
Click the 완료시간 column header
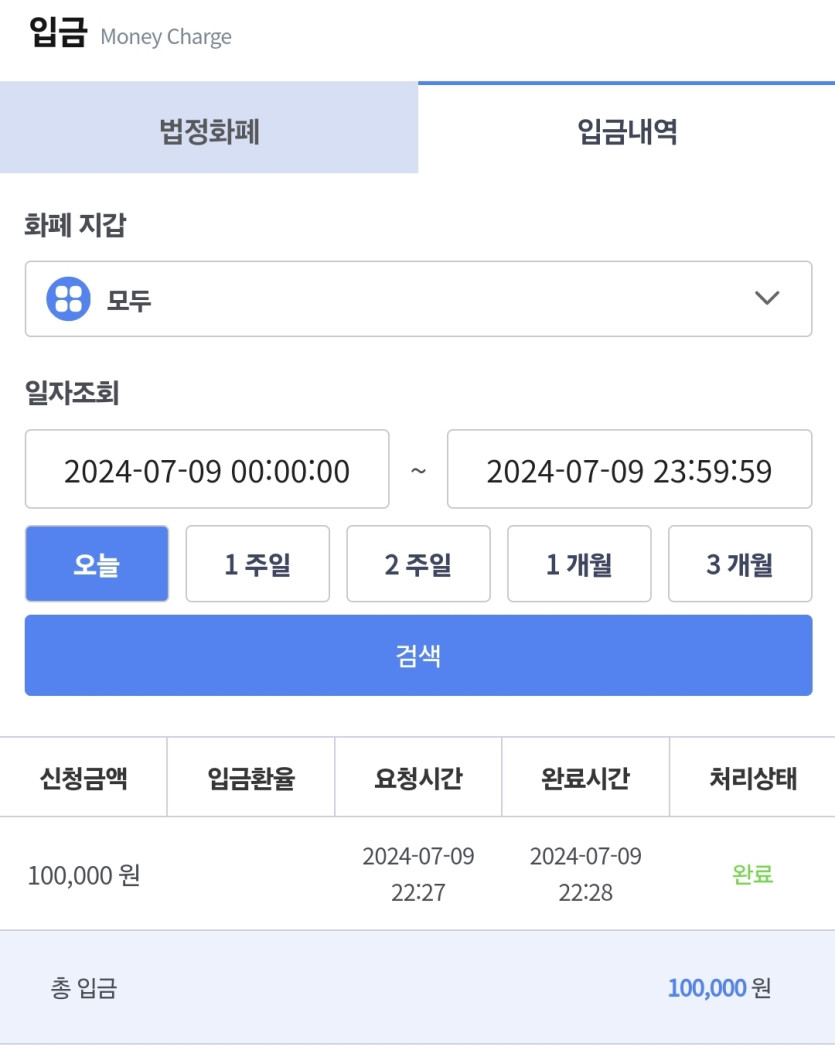click(x=585, y=778)
